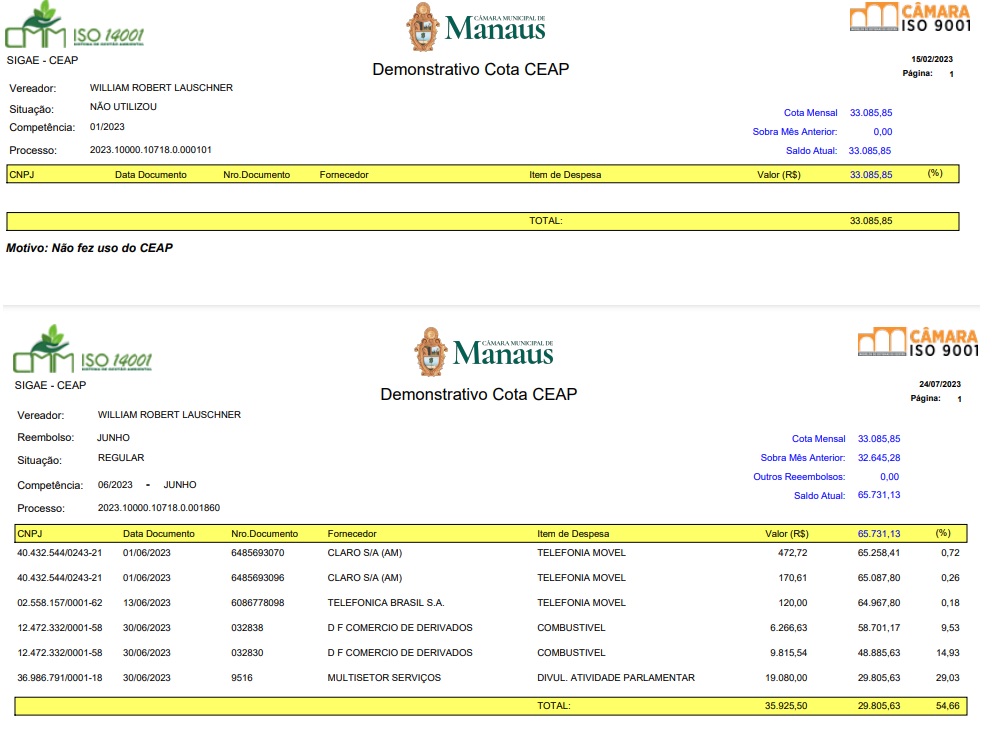Select document number "9516"
The image size is (995, 753).
(x=242, y=678)
